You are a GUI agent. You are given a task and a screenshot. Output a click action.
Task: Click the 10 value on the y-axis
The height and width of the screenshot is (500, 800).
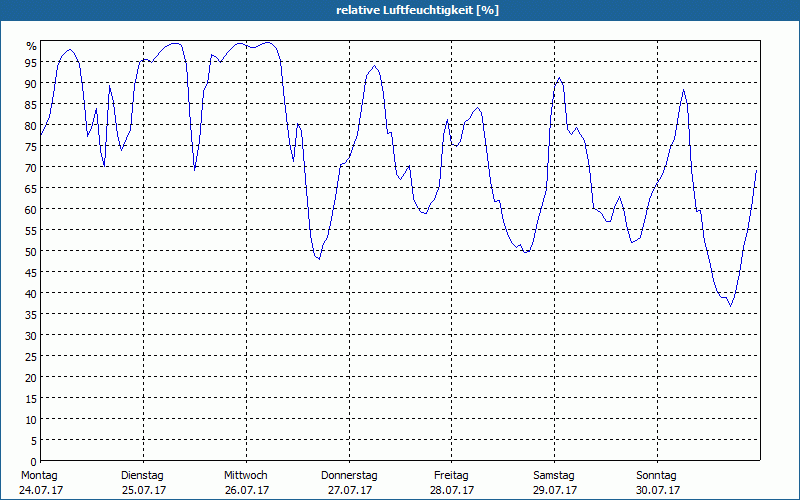point(31,420)
